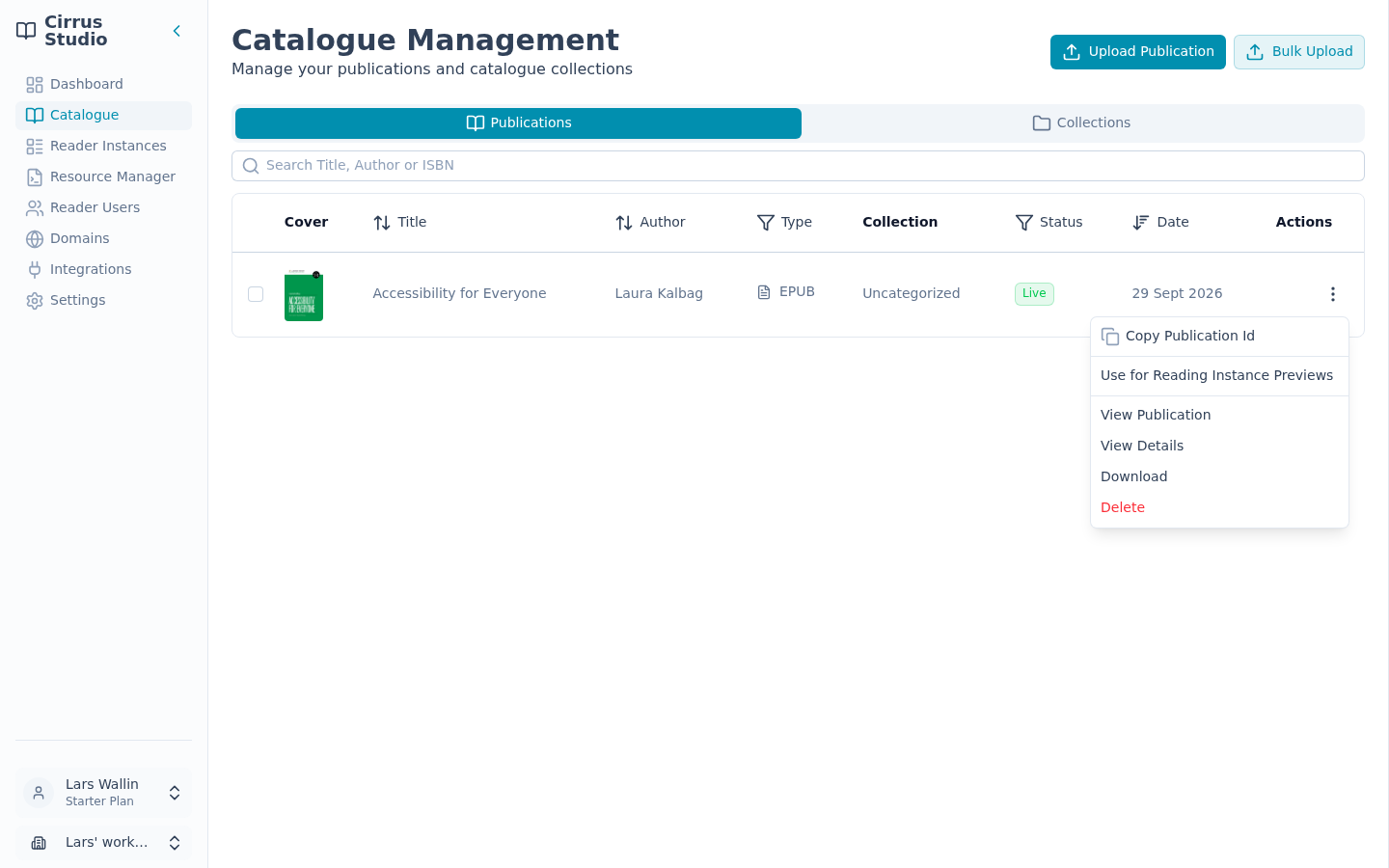Image resolution: width=1389 pixels, height=868 pixels.
Task: Click the EPUB file type icon
Action: [x=764, y=292]
